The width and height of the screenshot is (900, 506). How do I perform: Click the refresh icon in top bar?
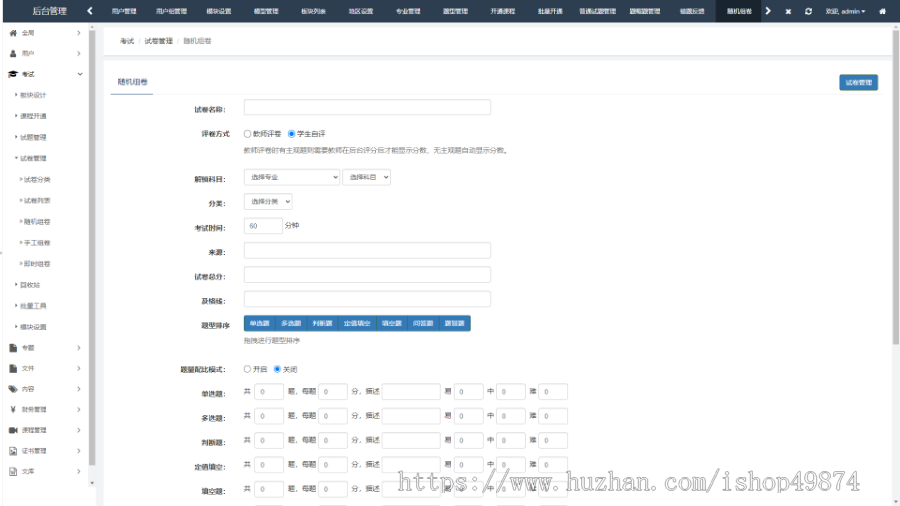coord(808,11)
